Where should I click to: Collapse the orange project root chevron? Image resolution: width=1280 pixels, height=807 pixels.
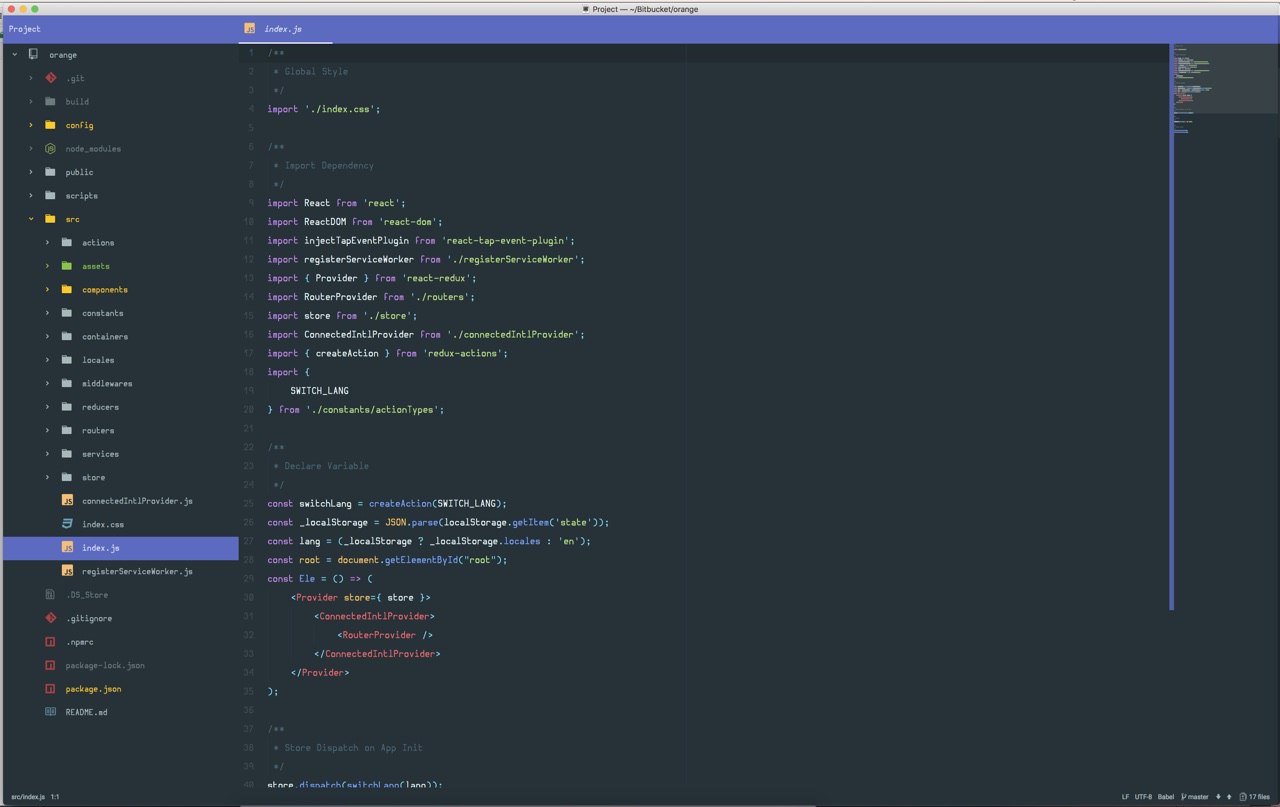pos(15,55)
